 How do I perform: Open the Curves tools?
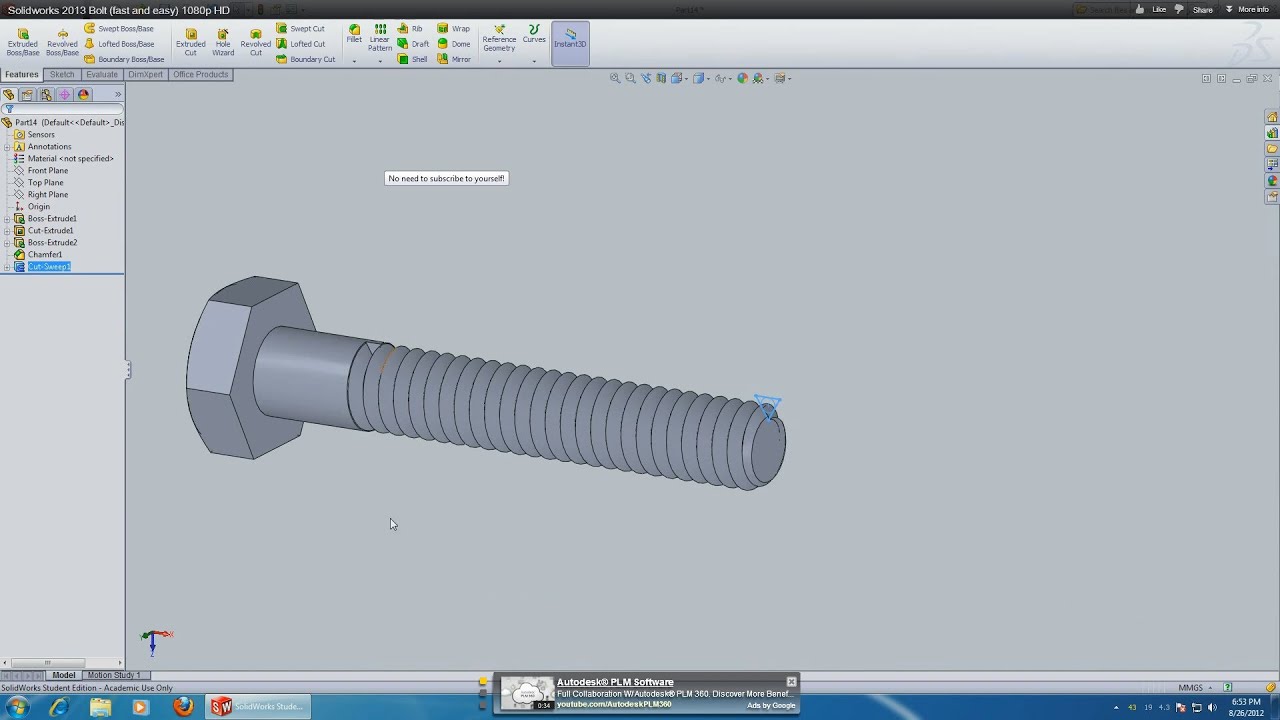tap(534, 34)
